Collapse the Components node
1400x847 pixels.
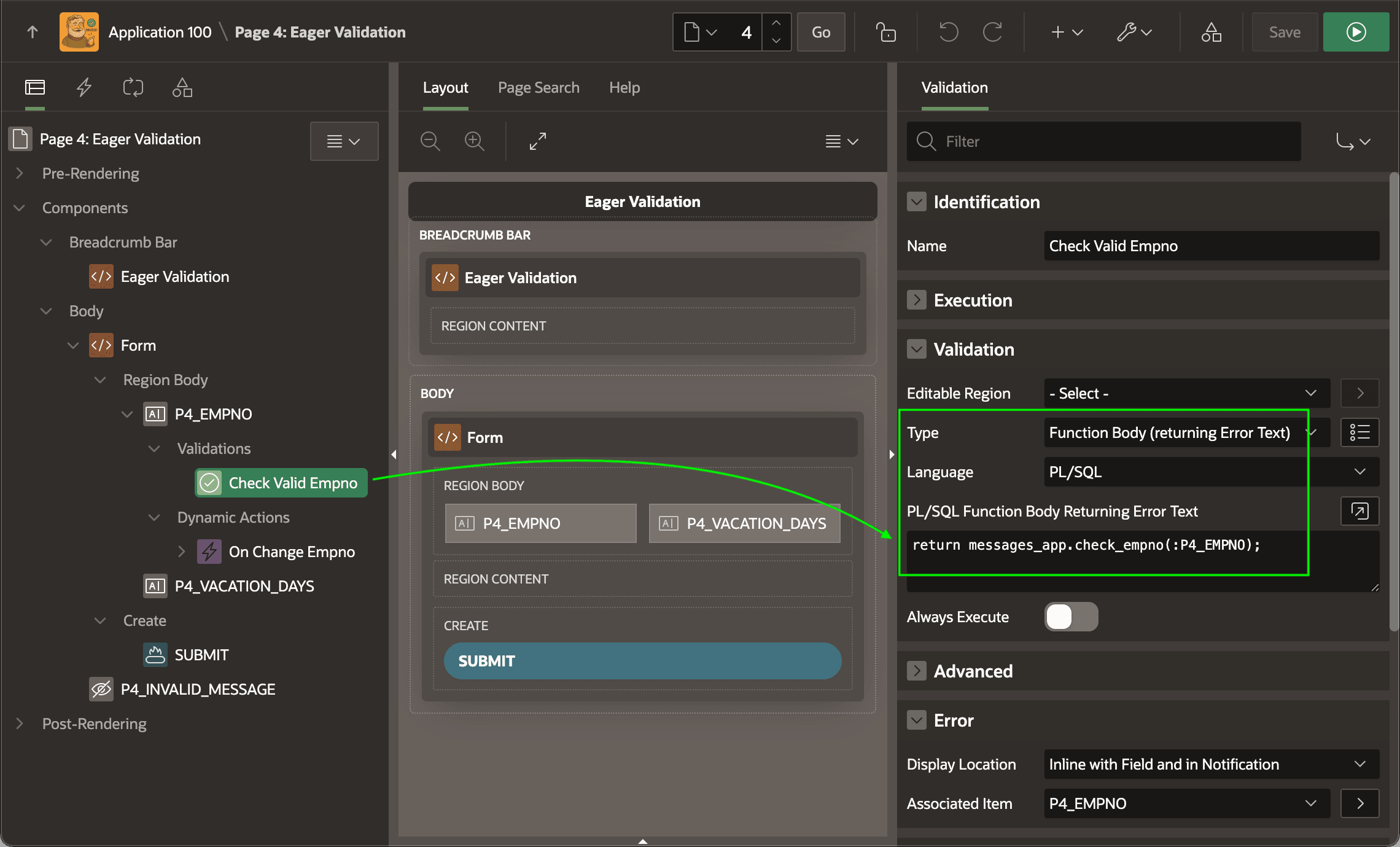pyautogui.click(x=20, y=208)
